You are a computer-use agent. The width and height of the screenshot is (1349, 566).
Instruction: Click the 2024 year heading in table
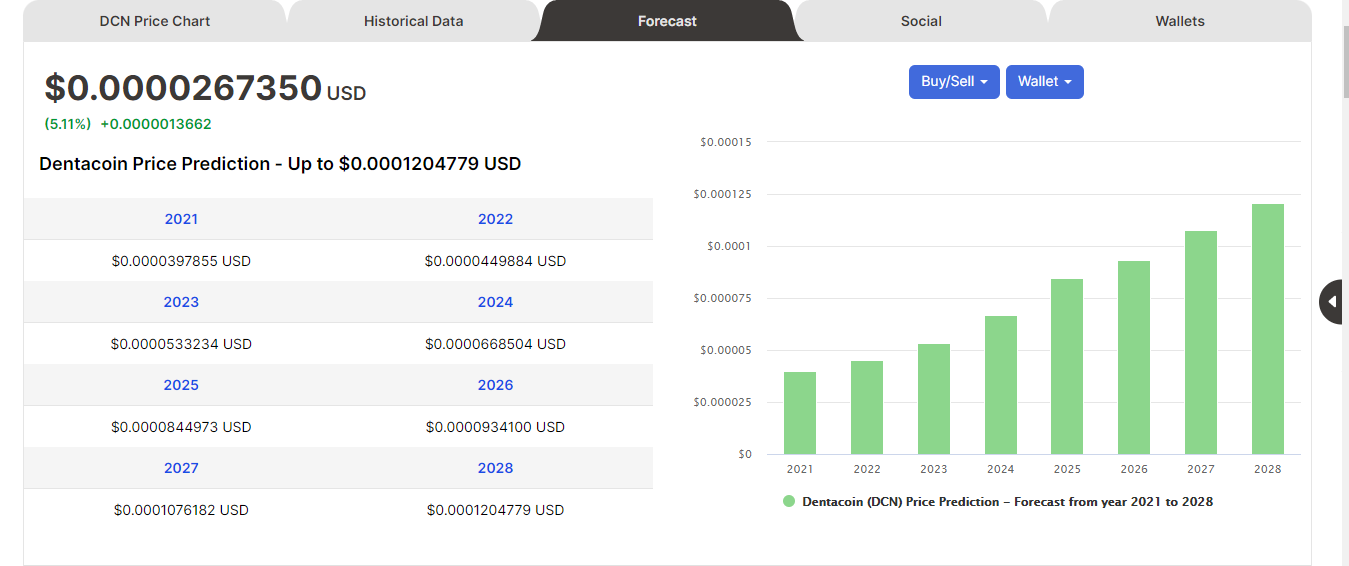(x=495, y=302)
